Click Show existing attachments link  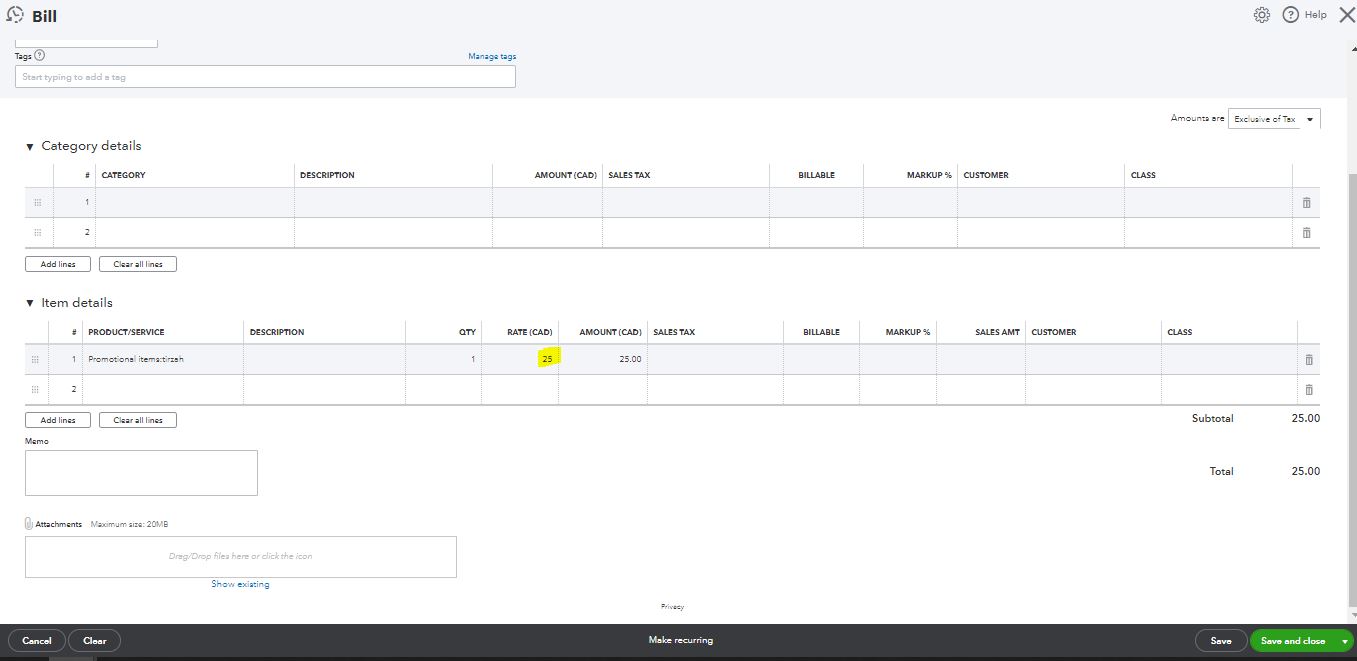[x=240, y=584]
